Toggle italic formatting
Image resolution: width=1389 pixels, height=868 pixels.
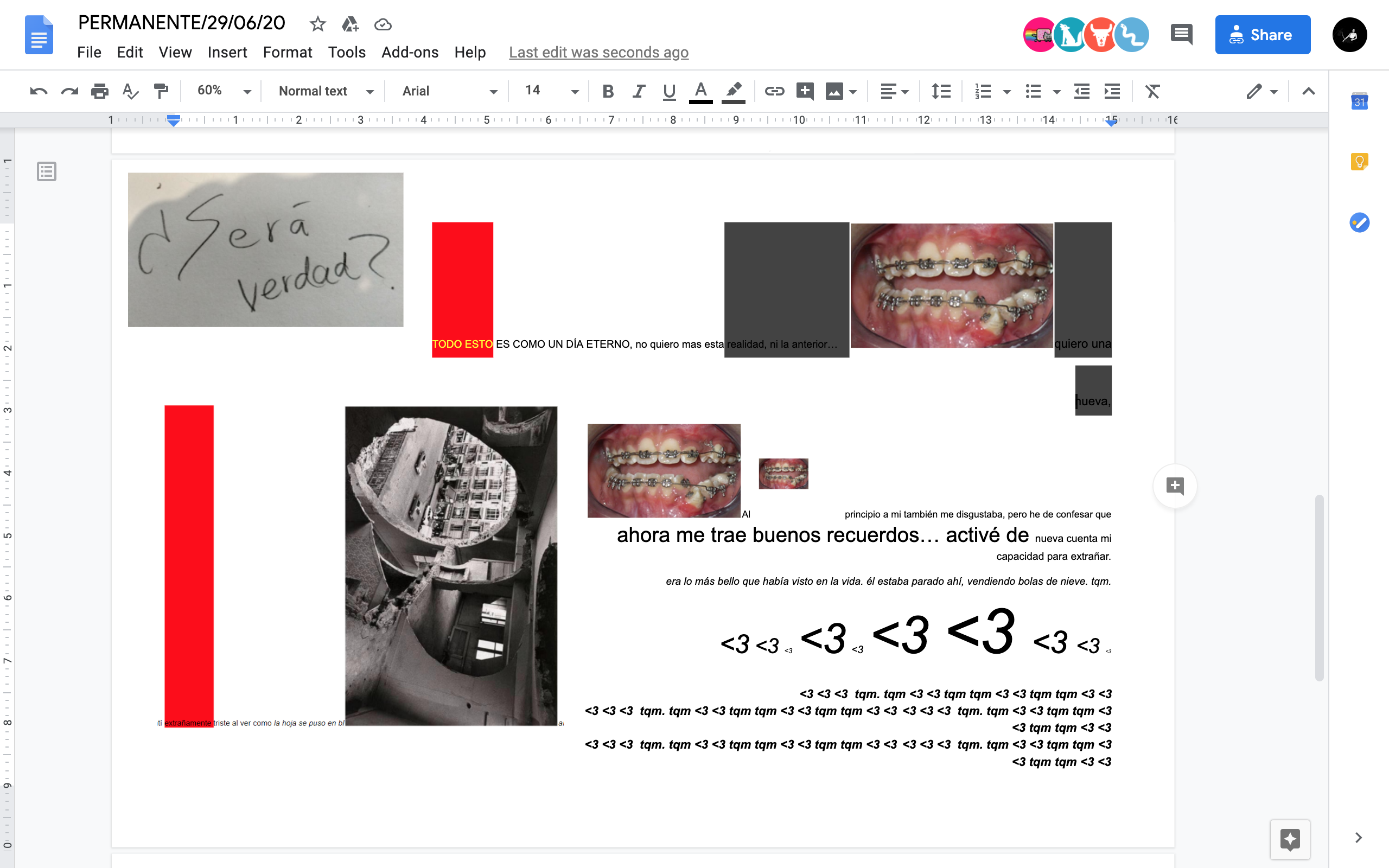pyautogui.click(x=638, y=91)
